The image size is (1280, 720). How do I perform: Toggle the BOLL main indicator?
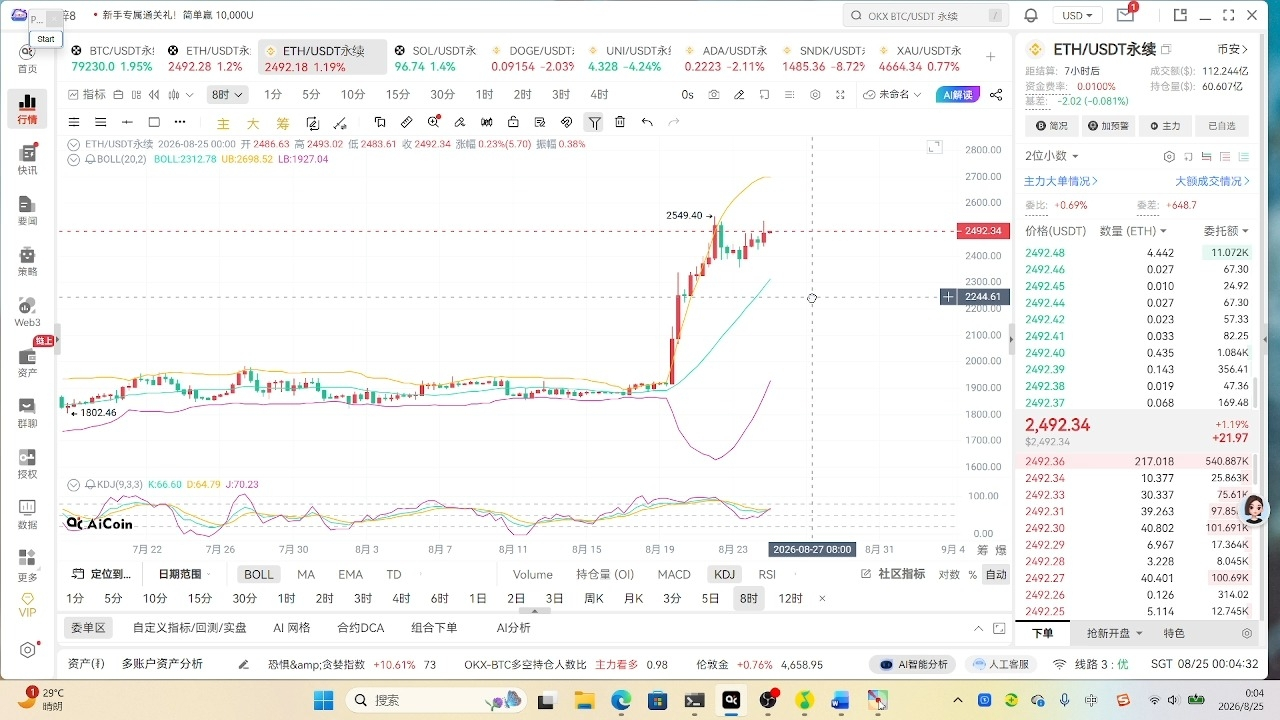point(258,574)
